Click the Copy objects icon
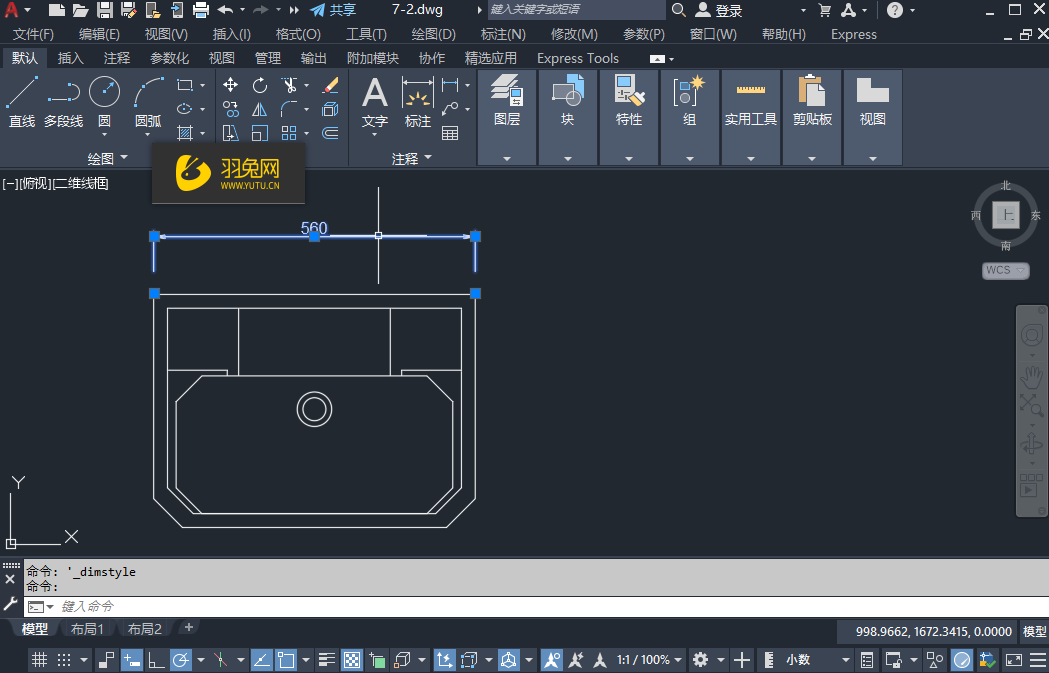Viewport: 1049px width, 673px height. click(231, 109)
